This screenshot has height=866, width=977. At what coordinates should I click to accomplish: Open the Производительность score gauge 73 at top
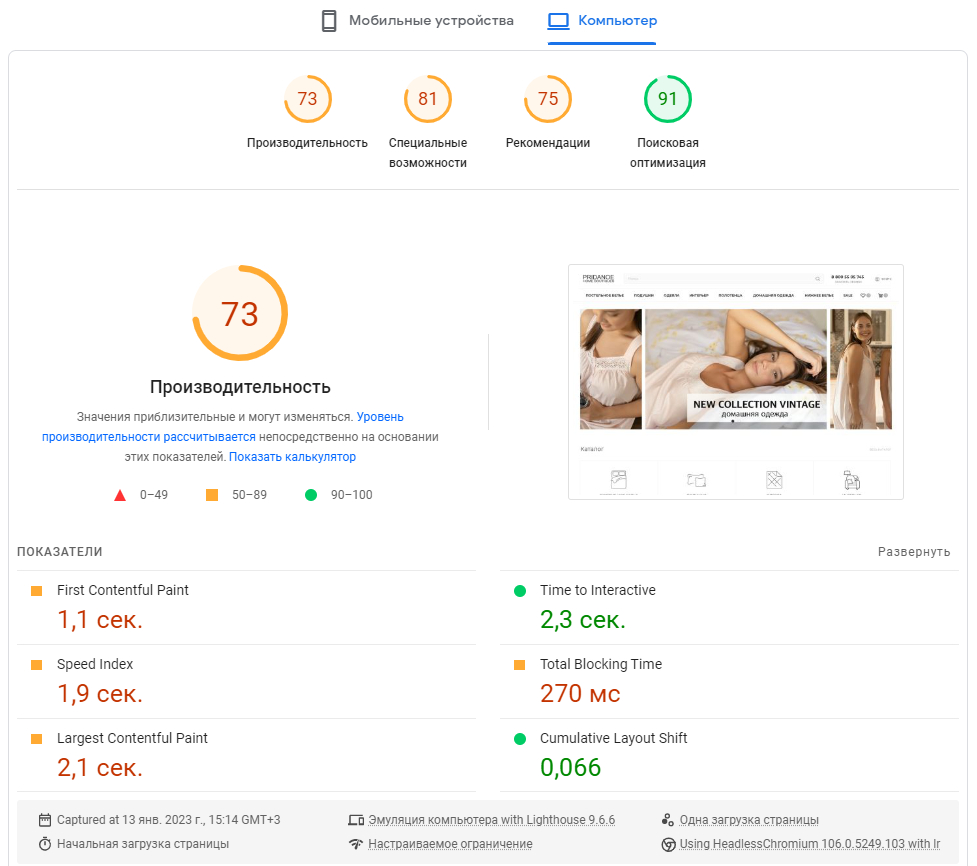point(307,99)
